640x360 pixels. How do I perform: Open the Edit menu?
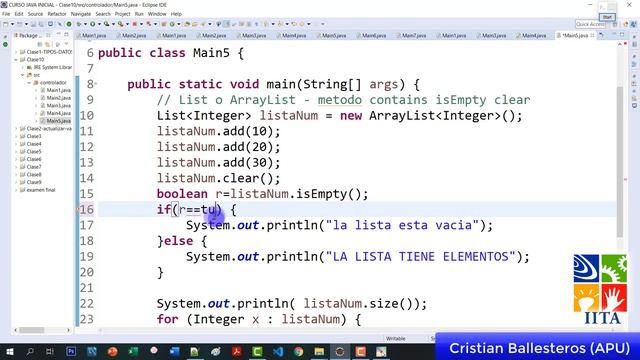pos(19,14)
